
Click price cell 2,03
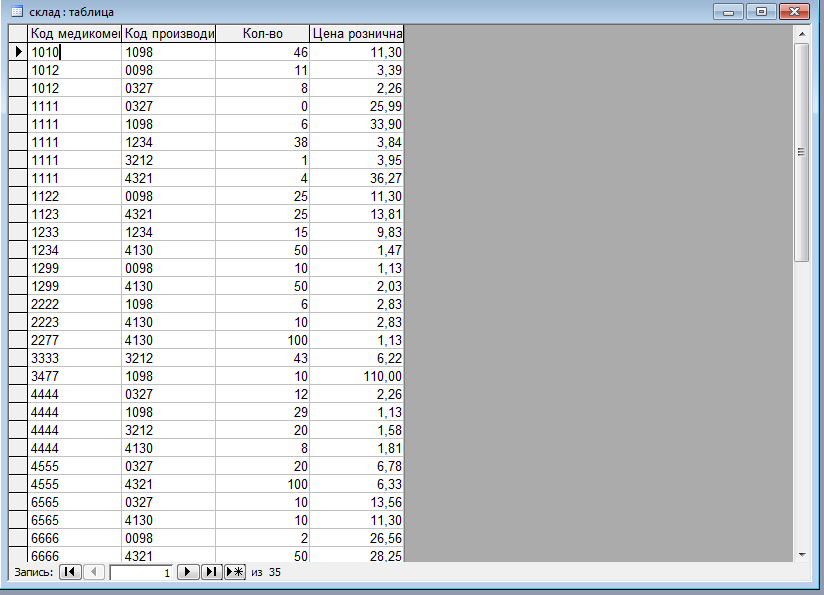[x=357, y=286]
